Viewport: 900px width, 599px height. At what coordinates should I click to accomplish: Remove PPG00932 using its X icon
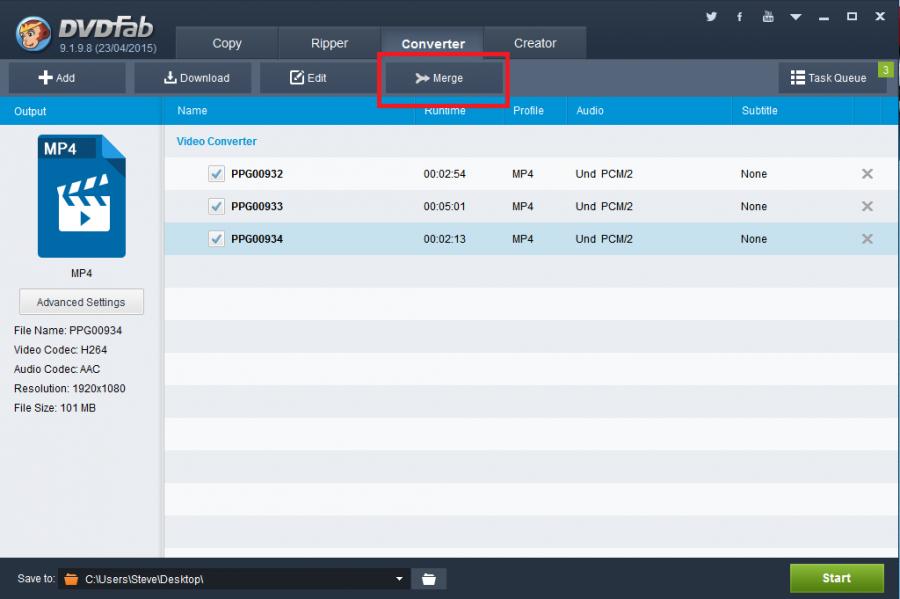click(x=867, y=174)
